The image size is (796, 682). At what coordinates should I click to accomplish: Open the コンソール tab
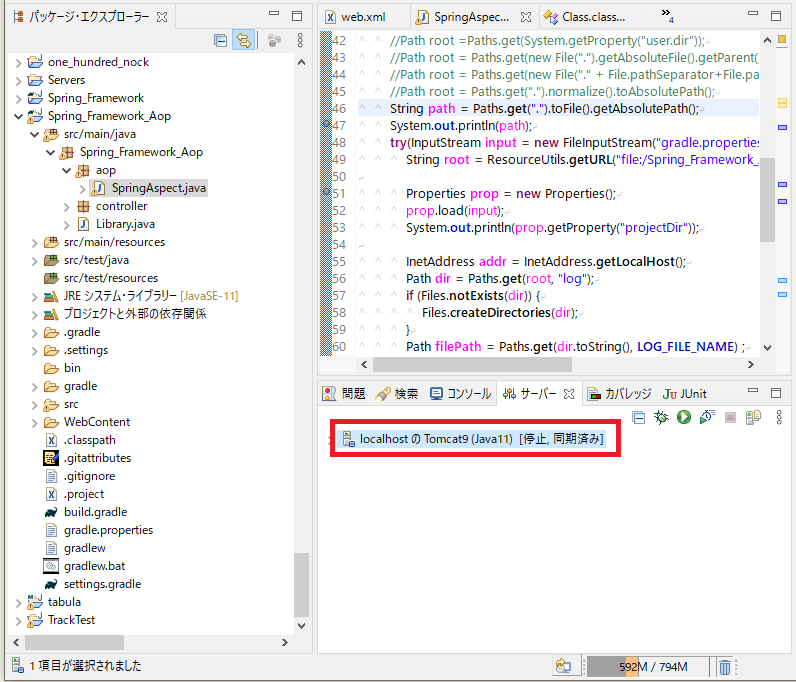pyautogui.click(x=461, y=394)
